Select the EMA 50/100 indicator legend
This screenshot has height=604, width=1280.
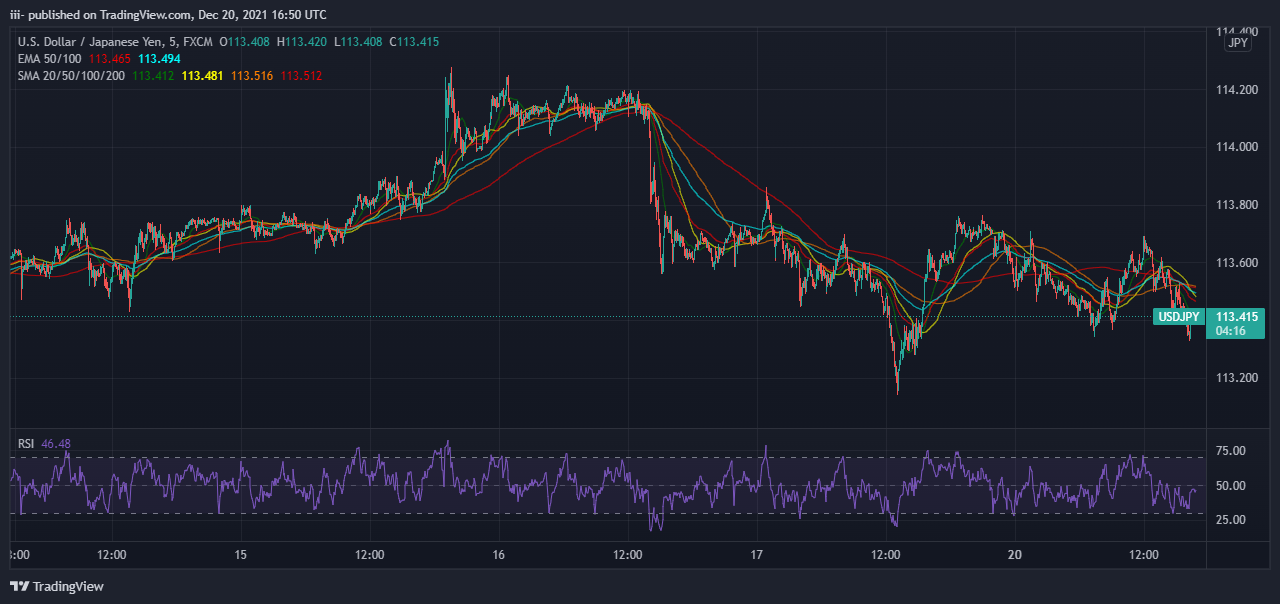47,59
